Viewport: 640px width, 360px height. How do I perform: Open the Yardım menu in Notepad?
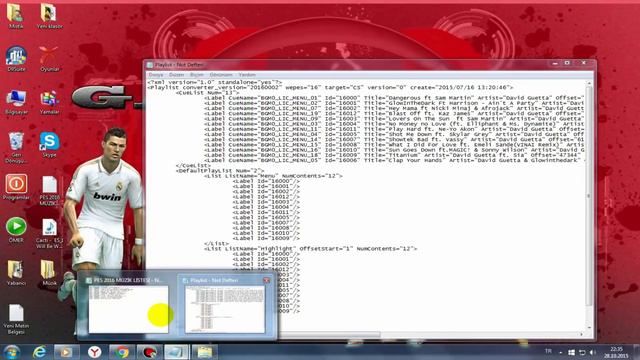pyautogui.click(x=247, y=75)
